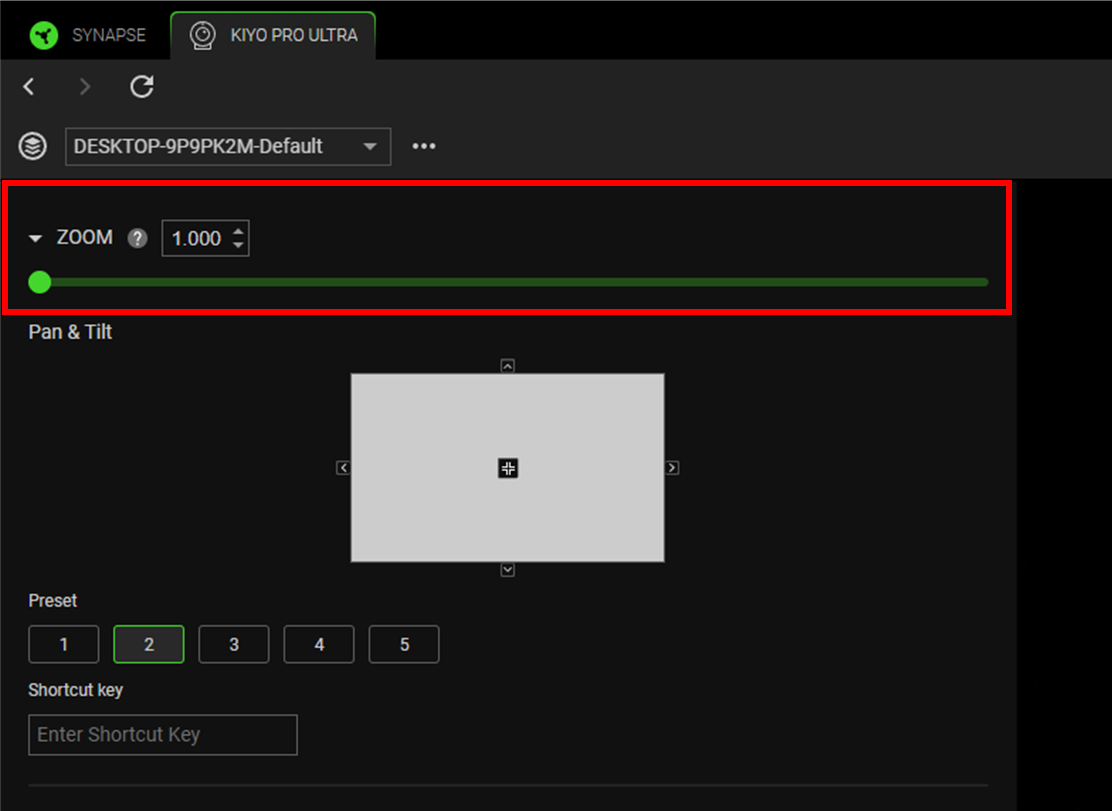This screenshot has height=811, width=1112.
Task: Click the Razer Synapse logo icon
Action: pos(42,34)
